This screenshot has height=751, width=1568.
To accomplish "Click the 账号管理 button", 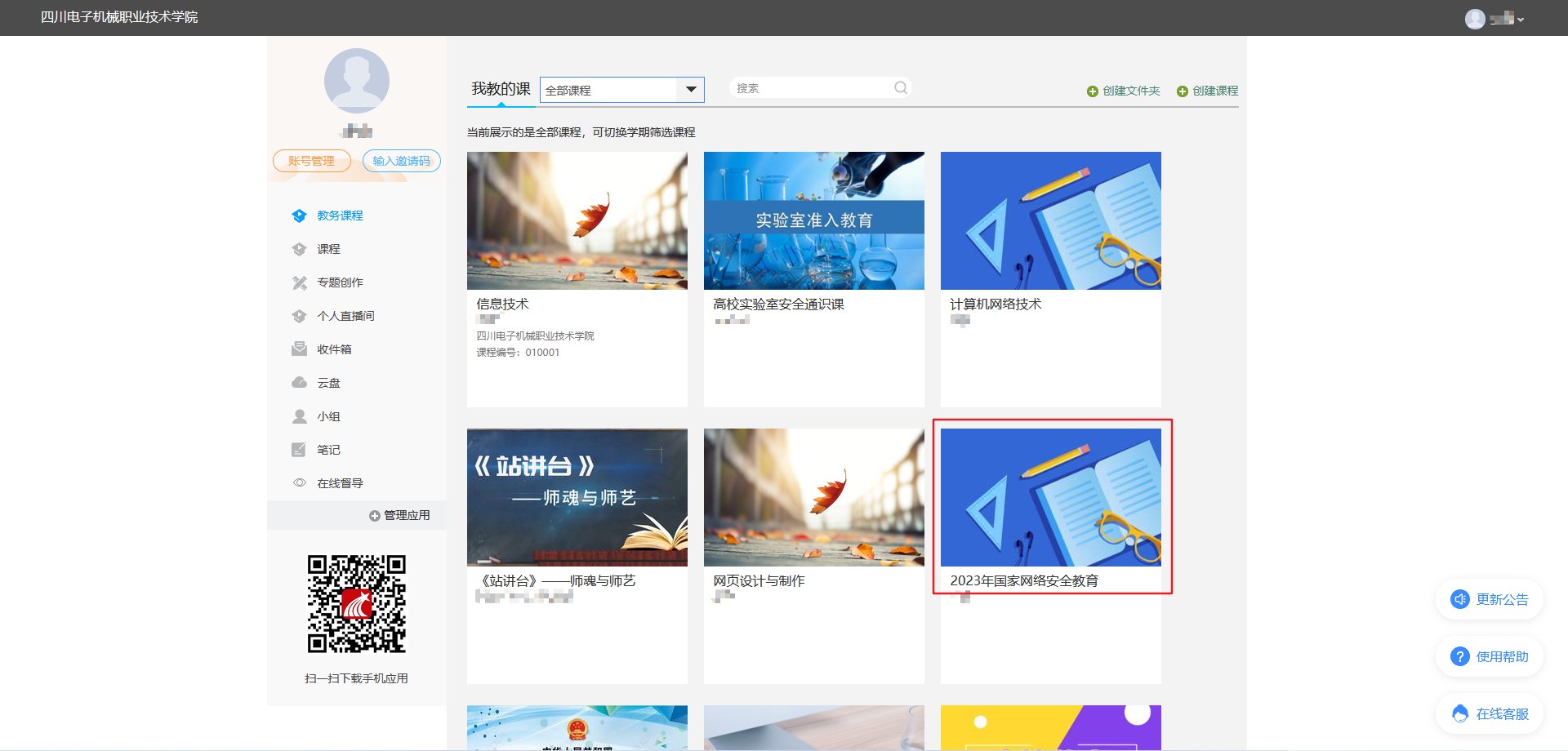I will coord(311,161).
